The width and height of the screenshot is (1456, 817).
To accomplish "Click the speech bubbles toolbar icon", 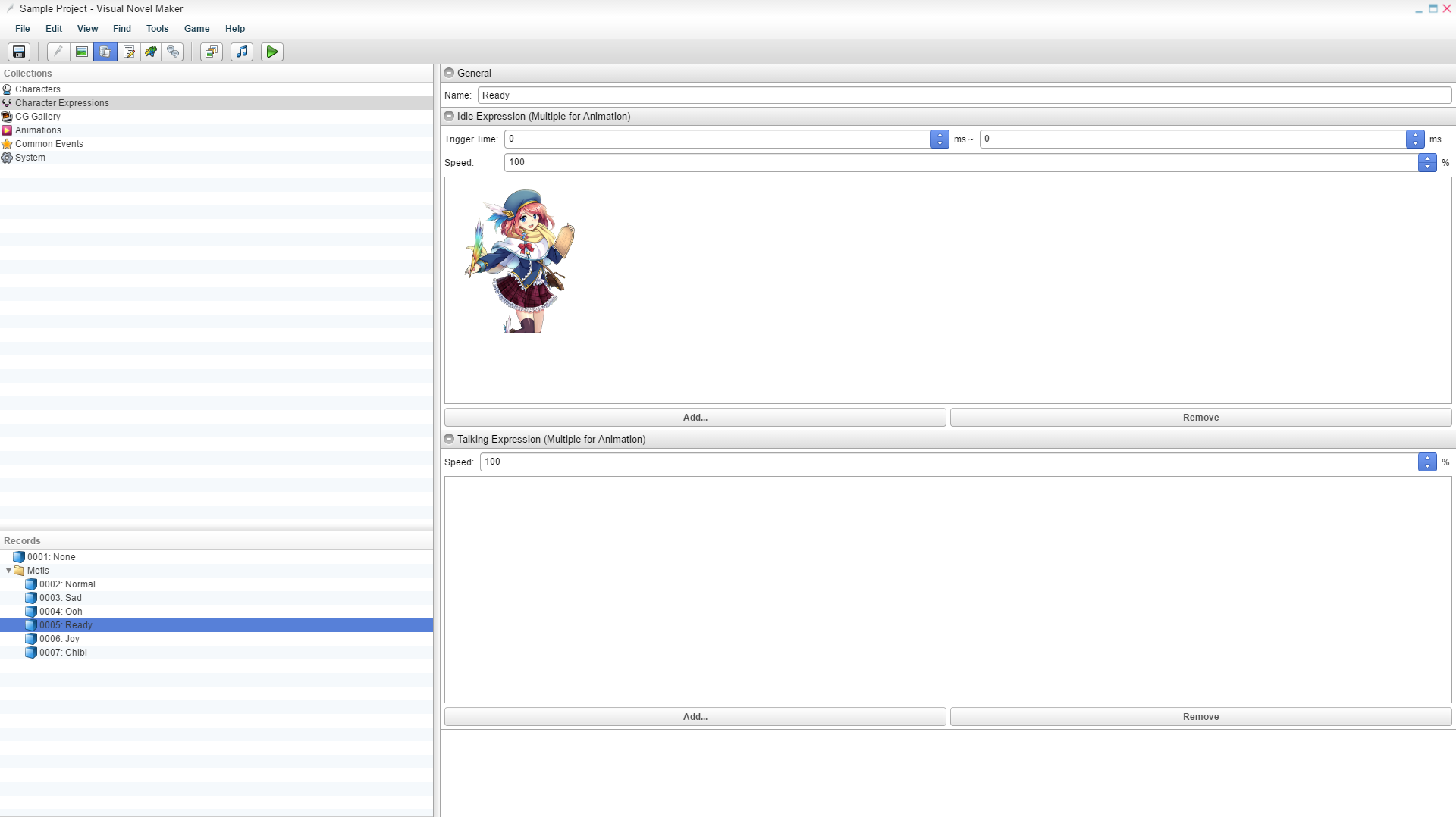I will tap(174, 52).
